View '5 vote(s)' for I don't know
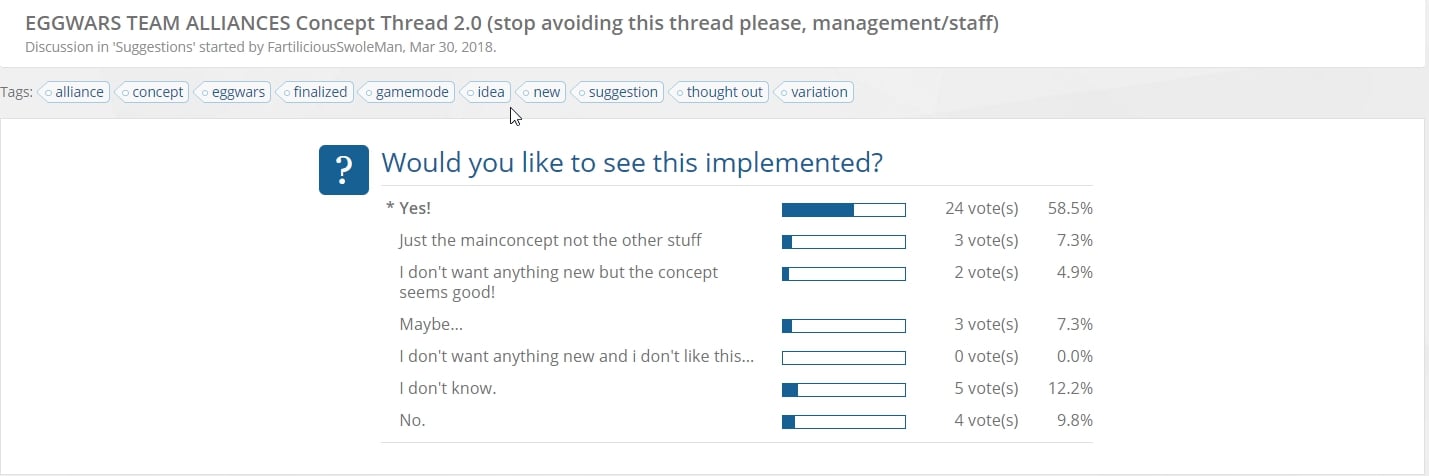 (986, 388)
